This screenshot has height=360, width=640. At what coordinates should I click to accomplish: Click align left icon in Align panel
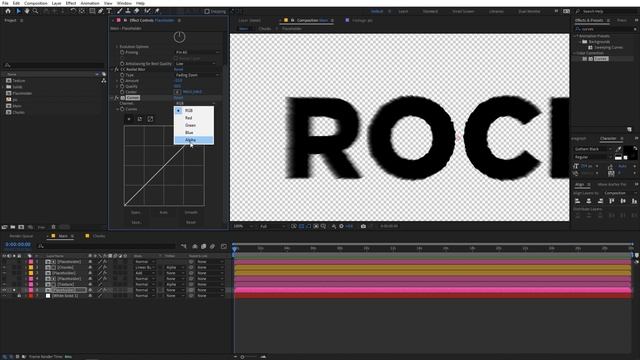click(x=578, y=201)
